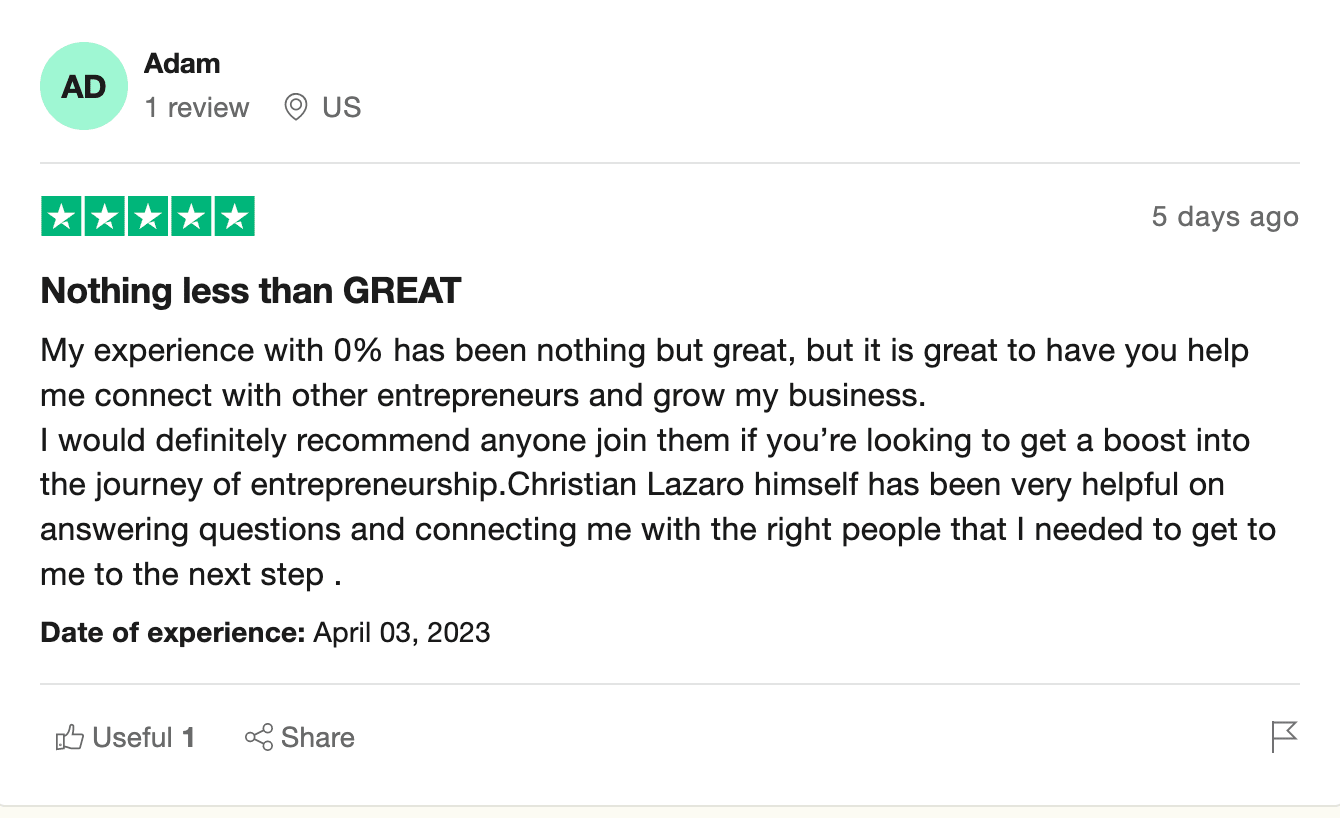
Task: Click the second green rating star
Action: 105,217
